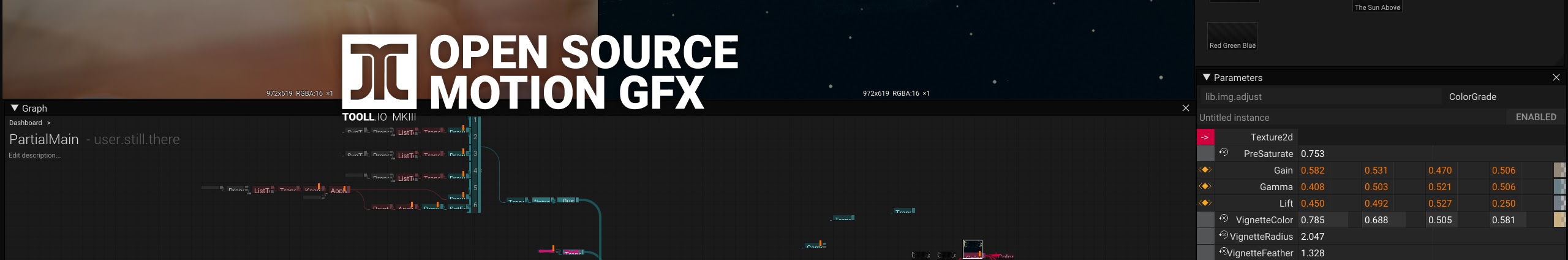Viewport: 1568px width, 260px height.
Task: Select the 0us node in the graph
Action: pyautogui.click(x=568, y=201)
